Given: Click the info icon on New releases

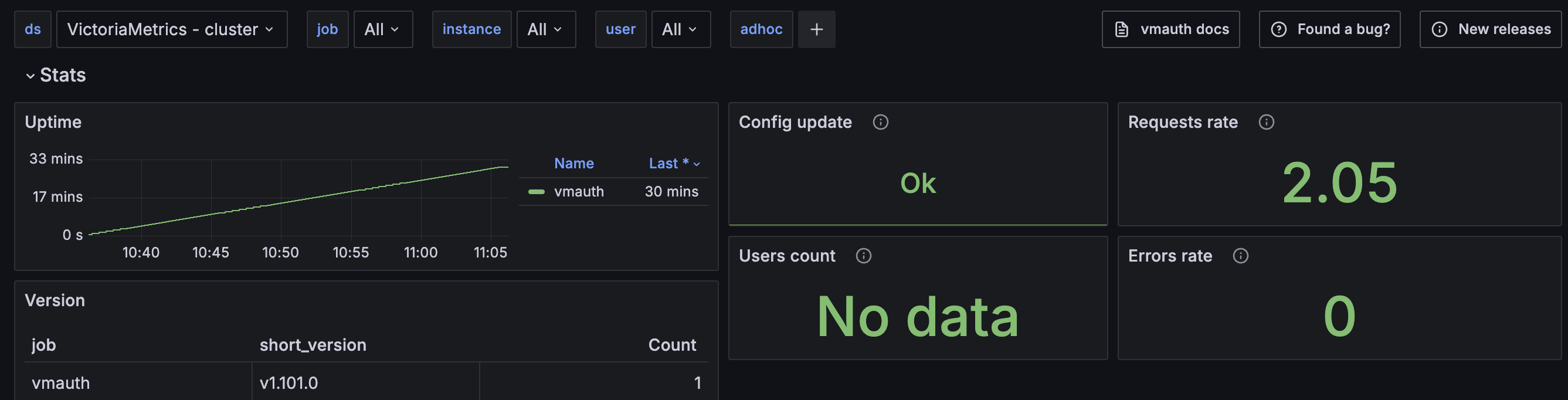Looking at the screenshot, I should (1439, 29).
